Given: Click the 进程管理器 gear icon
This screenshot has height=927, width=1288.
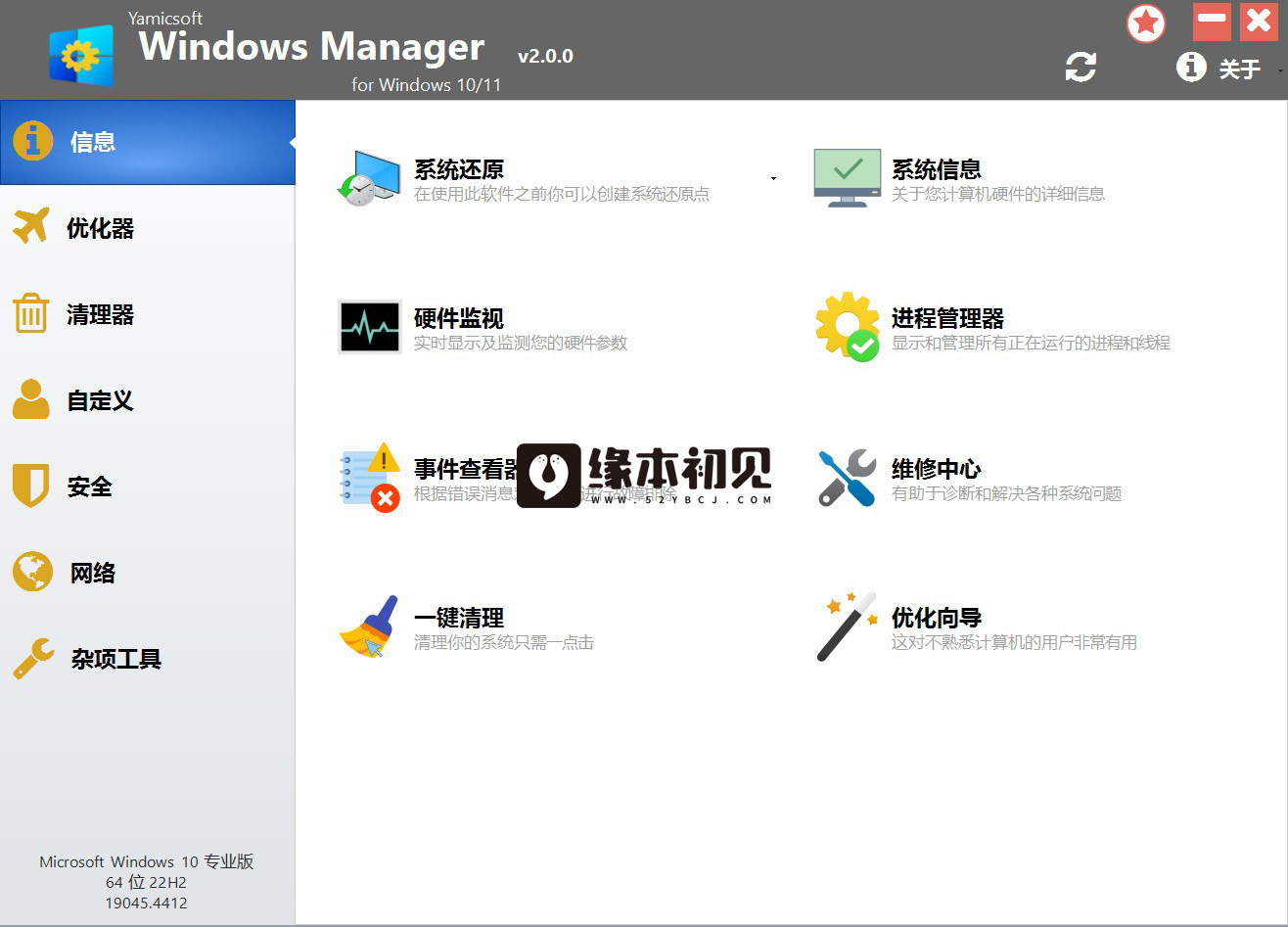Looking at the screenshot, I should [848, 327].
